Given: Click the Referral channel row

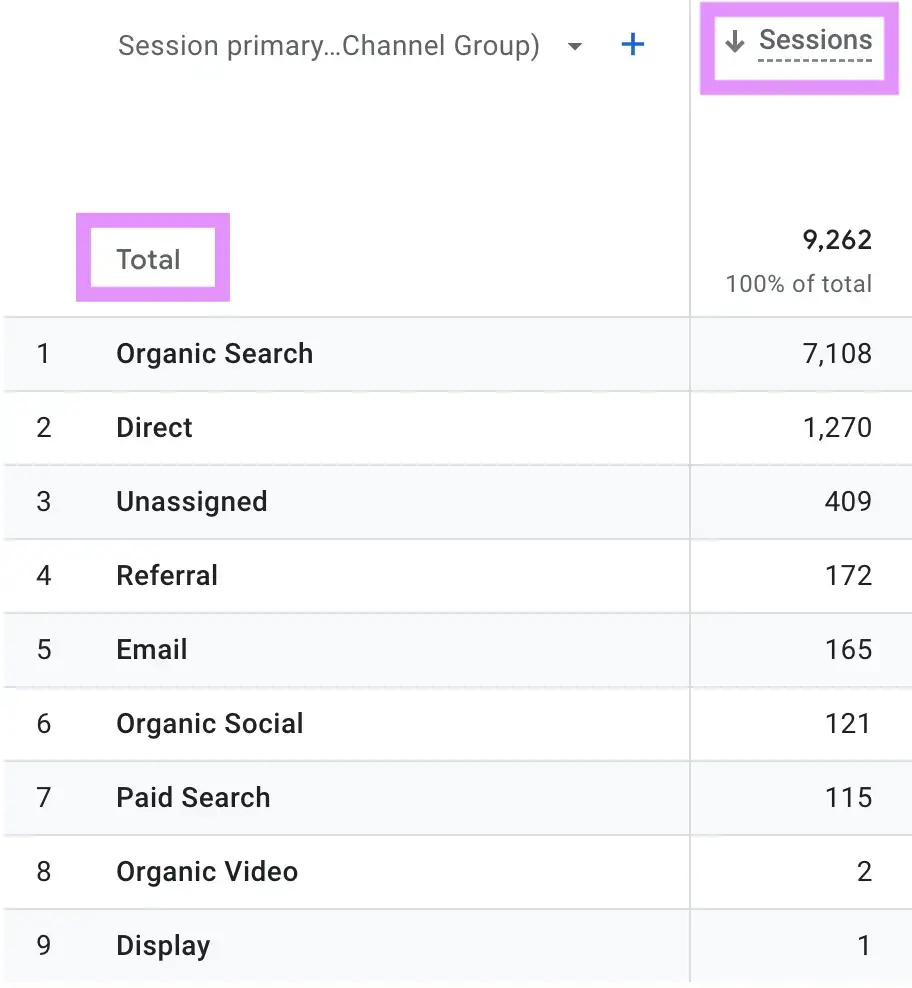Looking at the screenshot, I should (x=167, y=576).
